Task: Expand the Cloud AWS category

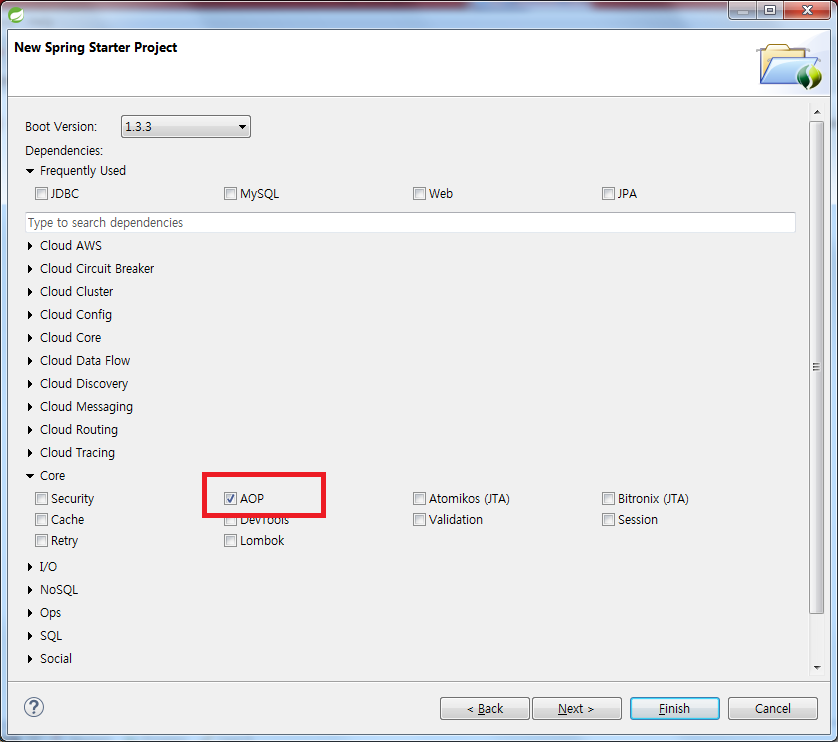Action: click(30, 246)
